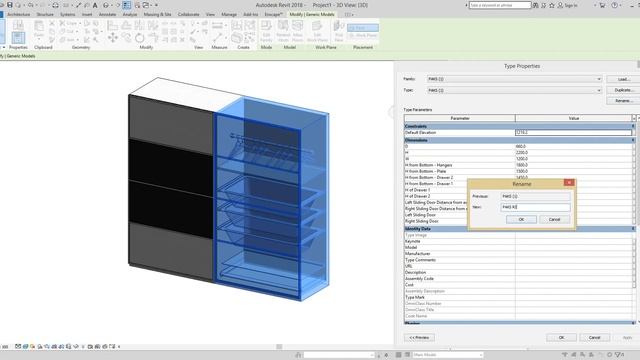Viewport: 640px width, 360px height.
Task: Switch to the Annotate ribbon tab
Action: (107, 14)
